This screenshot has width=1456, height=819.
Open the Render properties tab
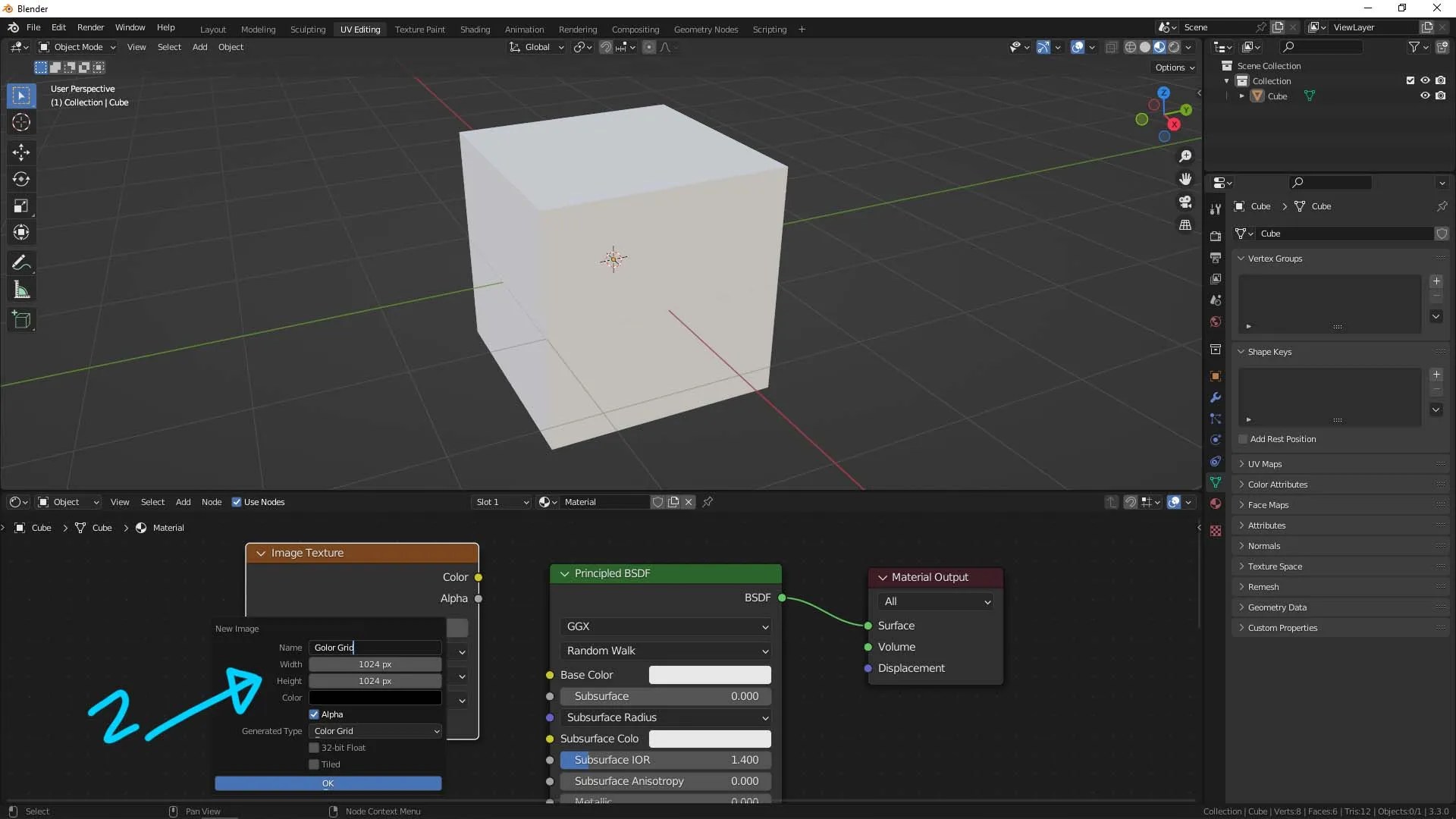(x=1216, y=235)
